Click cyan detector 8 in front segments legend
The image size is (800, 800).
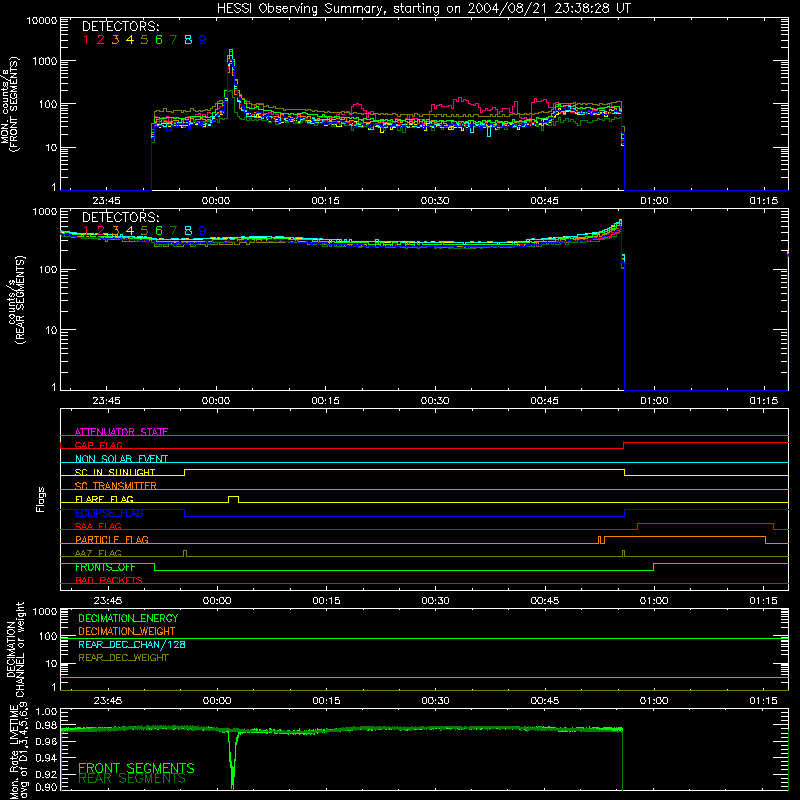tap(188, 40)
